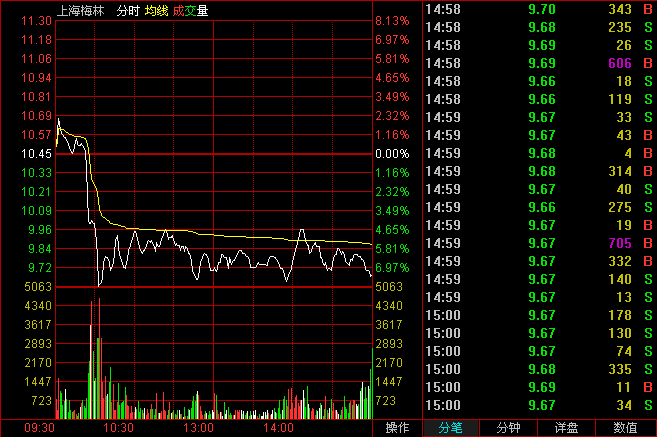Select the purple 705 B trade row
The image size is (657, 437).
540,243
